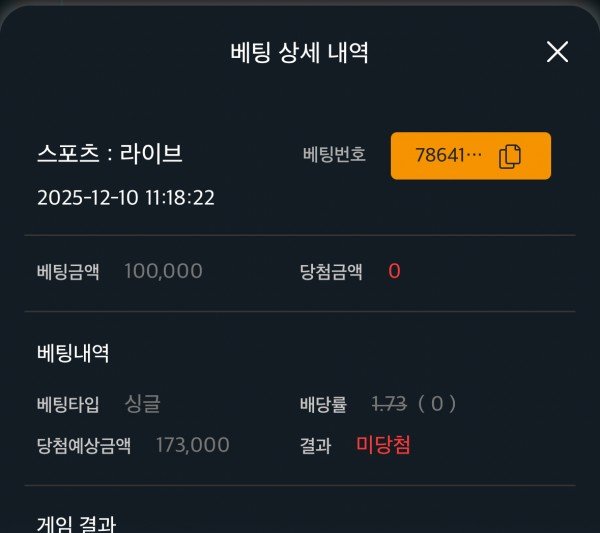600x533 pixels.
Task: Click the 당첨예상금액 label
Action: (83, 445)
